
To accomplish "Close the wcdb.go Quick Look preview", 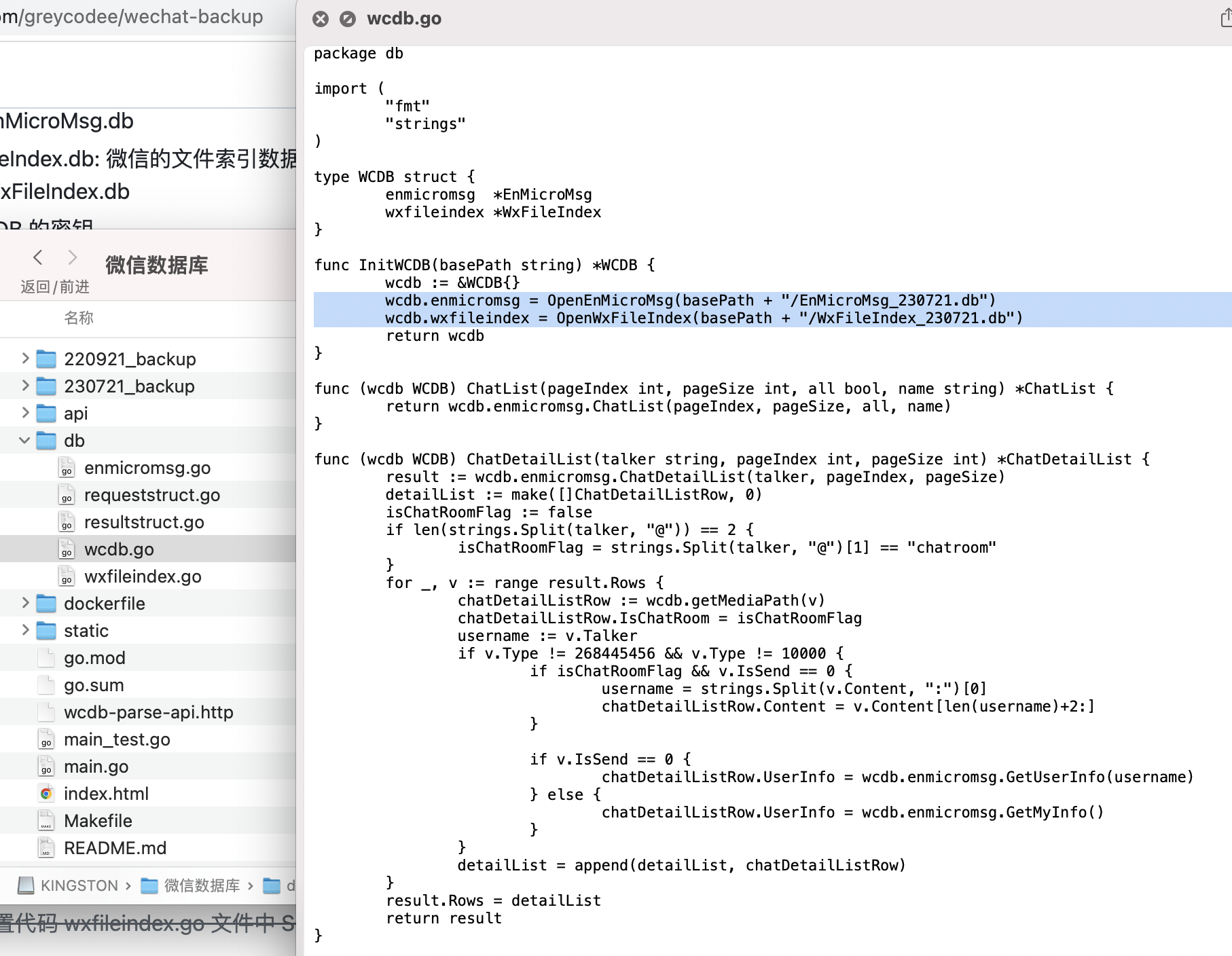I will point(321,19).
